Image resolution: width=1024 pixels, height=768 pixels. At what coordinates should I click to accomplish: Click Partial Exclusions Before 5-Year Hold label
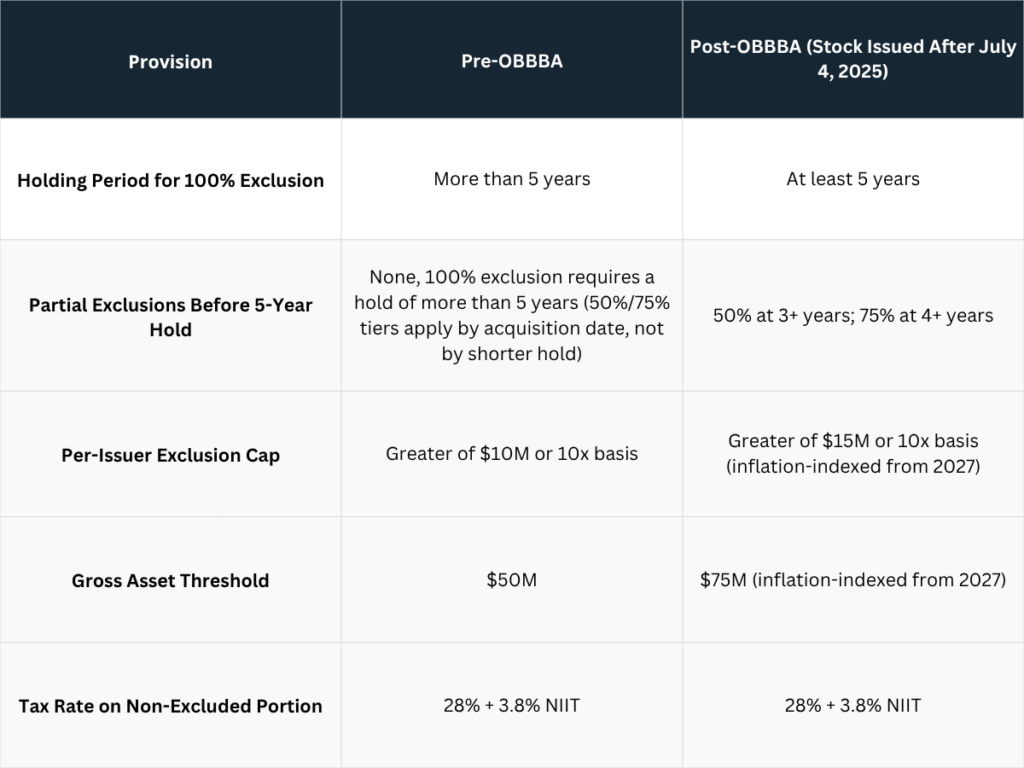(170, 317)
